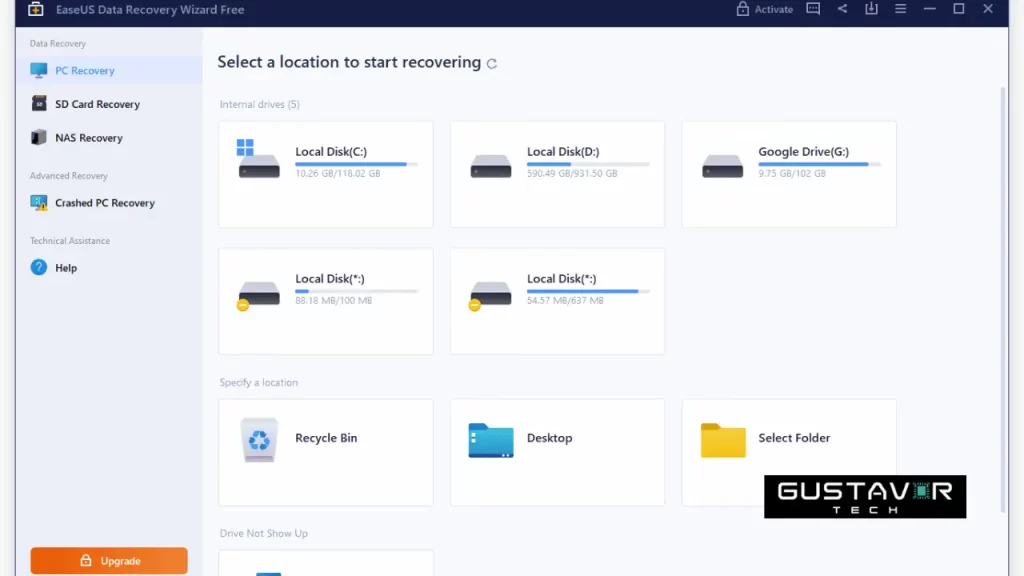This screenshot has height=576, width=1024.
Task: Select SD Card Recovery in sidebar
Action: point(109,104)
